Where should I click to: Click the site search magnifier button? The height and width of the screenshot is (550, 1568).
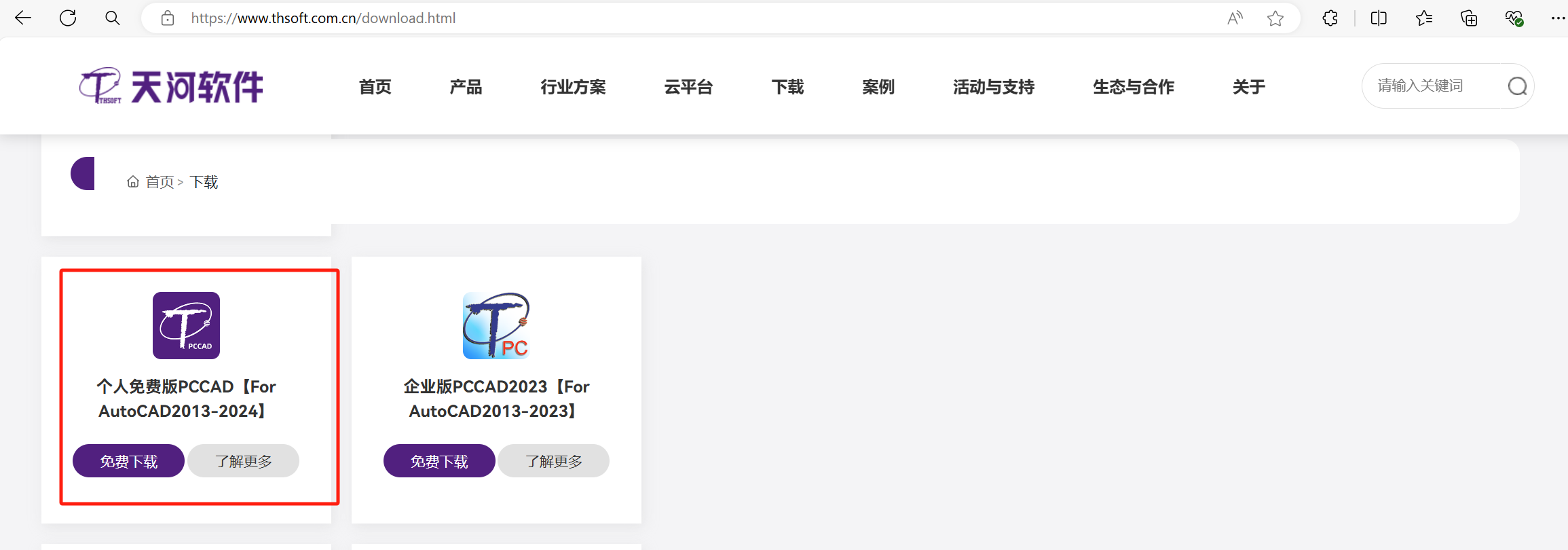[1518, 86]
